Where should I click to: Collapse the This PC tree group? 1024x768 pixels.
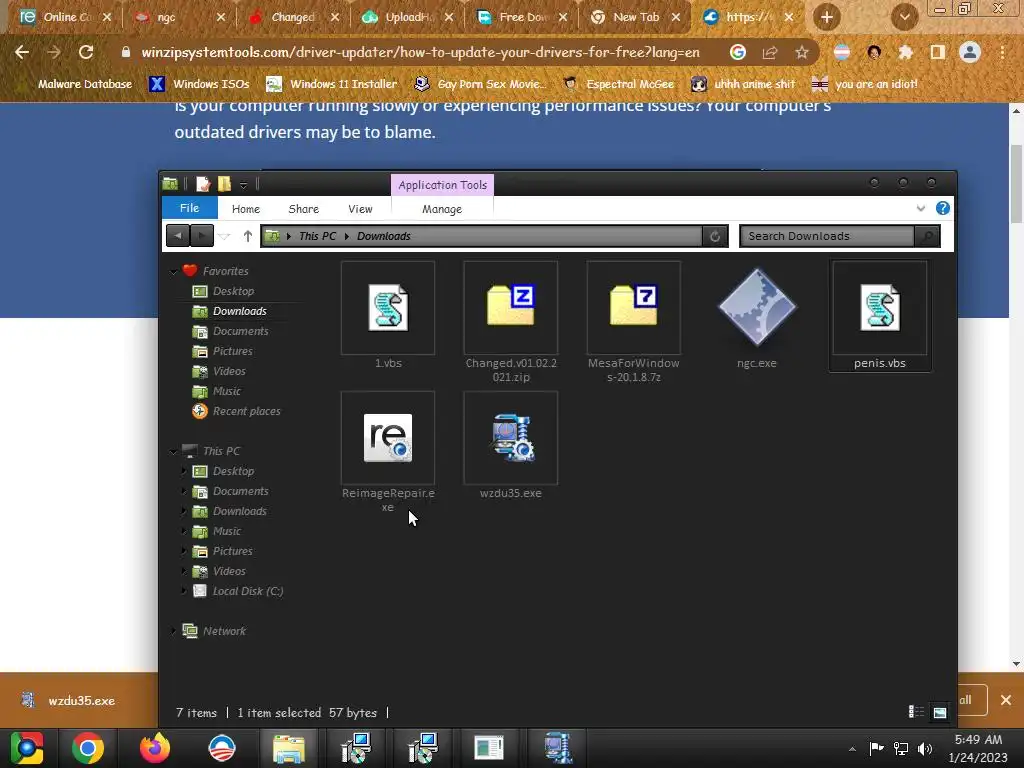pyautogui.click(x=174, y=451)
